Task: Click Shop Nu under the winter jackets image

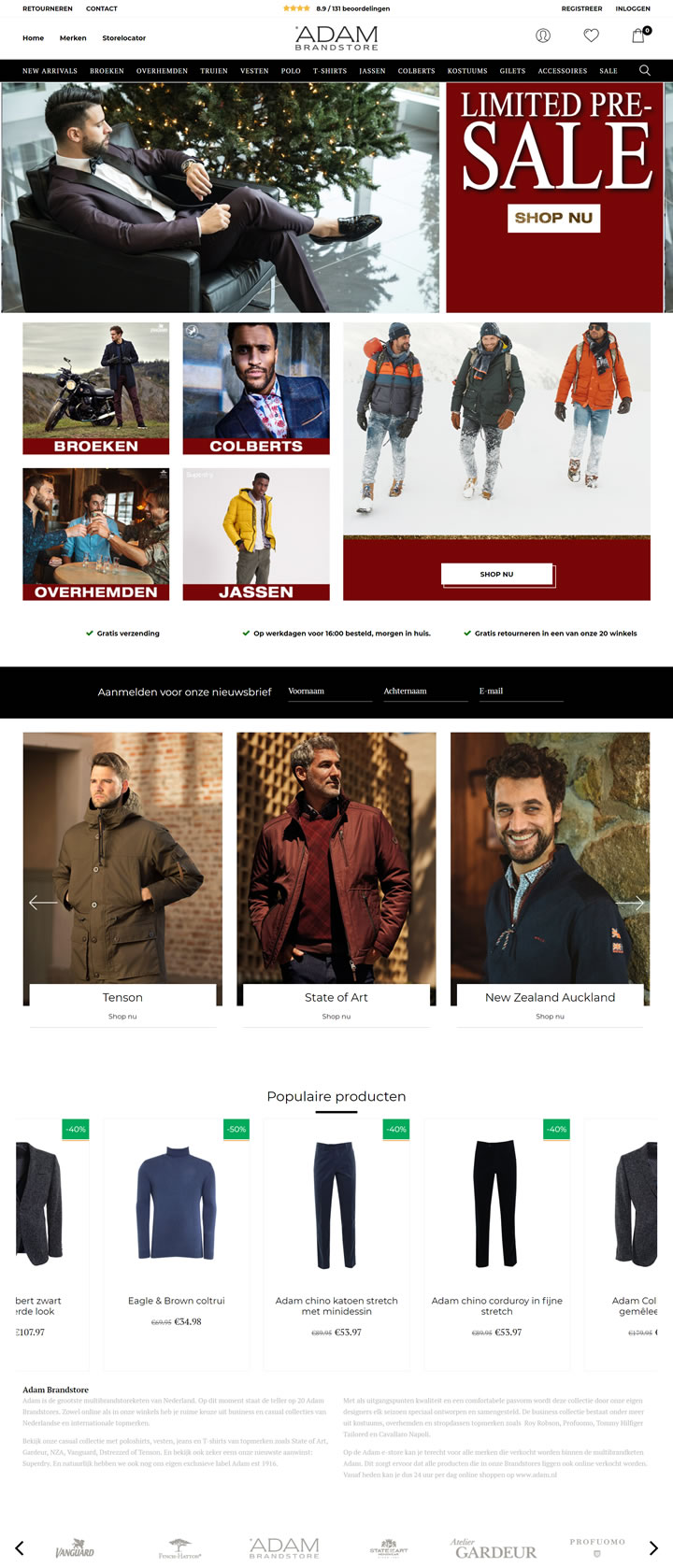Action: tap(496, 574)
